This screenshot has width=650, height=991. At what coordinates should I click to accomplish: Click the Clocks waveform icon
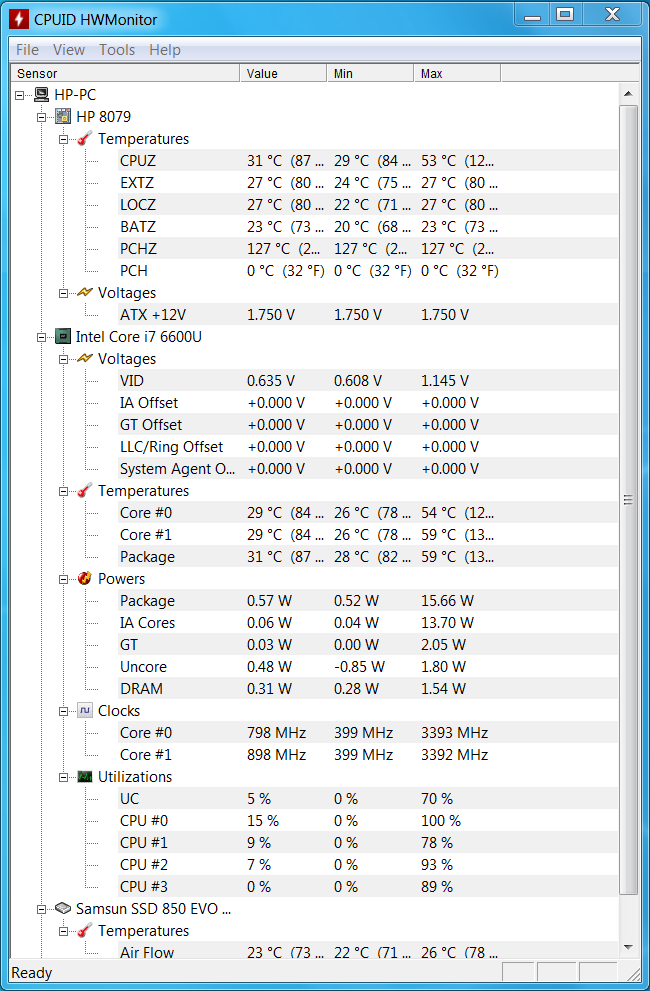[x=85, y=711]
